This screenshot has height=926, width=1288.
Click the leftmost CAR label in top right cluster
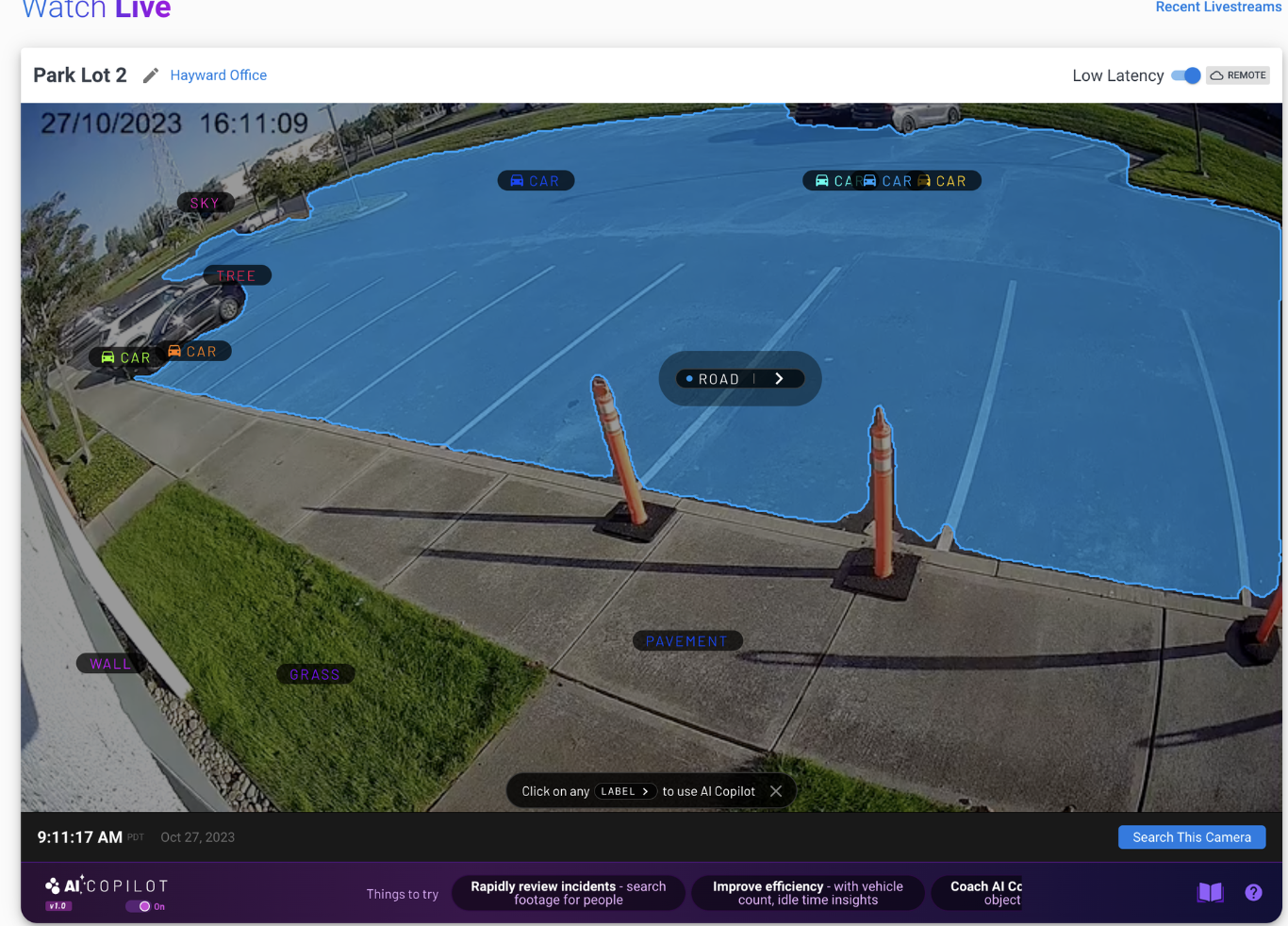pyautogui.click(x=834, y=180)
